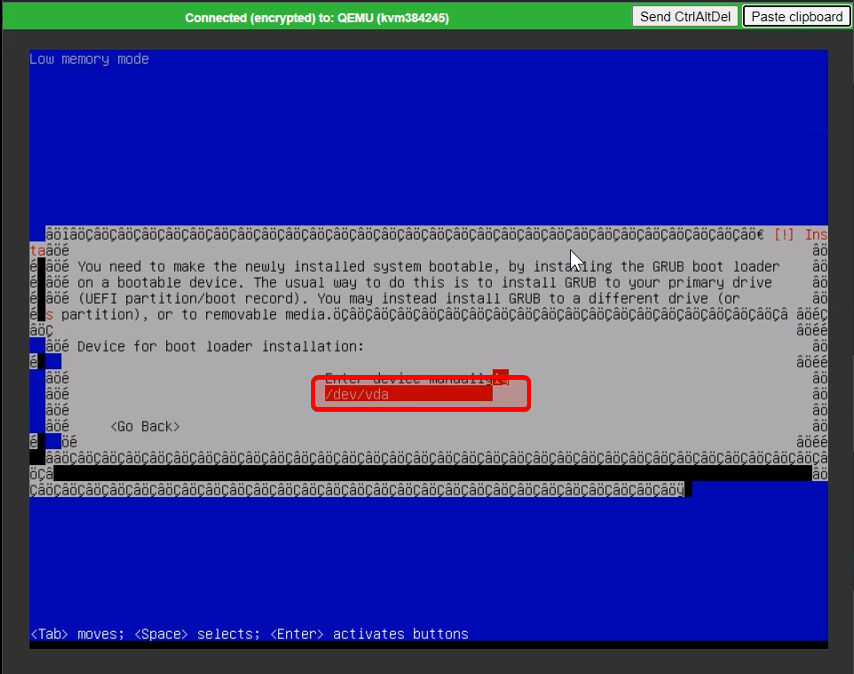Click the red [!] dialog title marker

[x=784, y=234]
